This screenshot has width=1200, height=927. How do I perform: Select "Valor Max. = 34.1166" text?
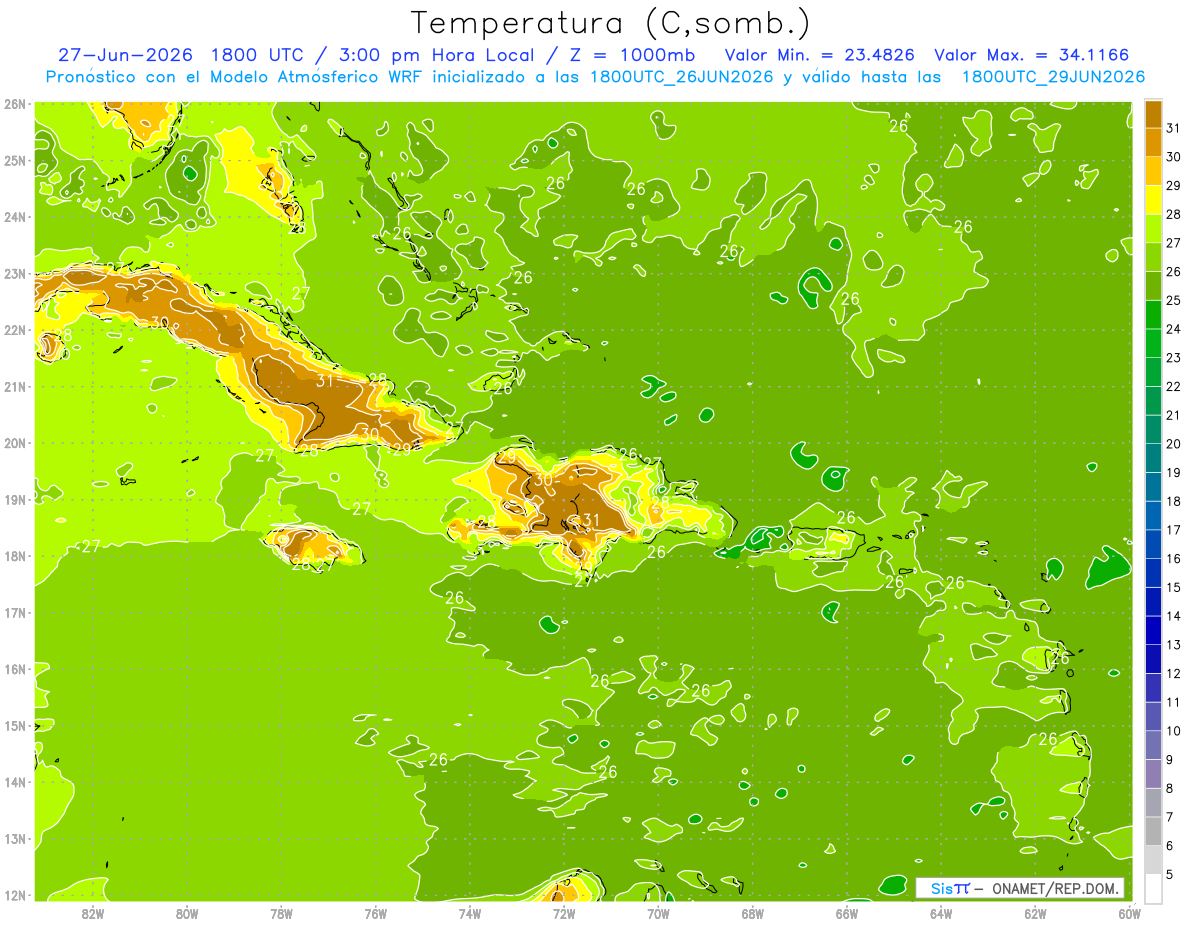click(1032, 55)
